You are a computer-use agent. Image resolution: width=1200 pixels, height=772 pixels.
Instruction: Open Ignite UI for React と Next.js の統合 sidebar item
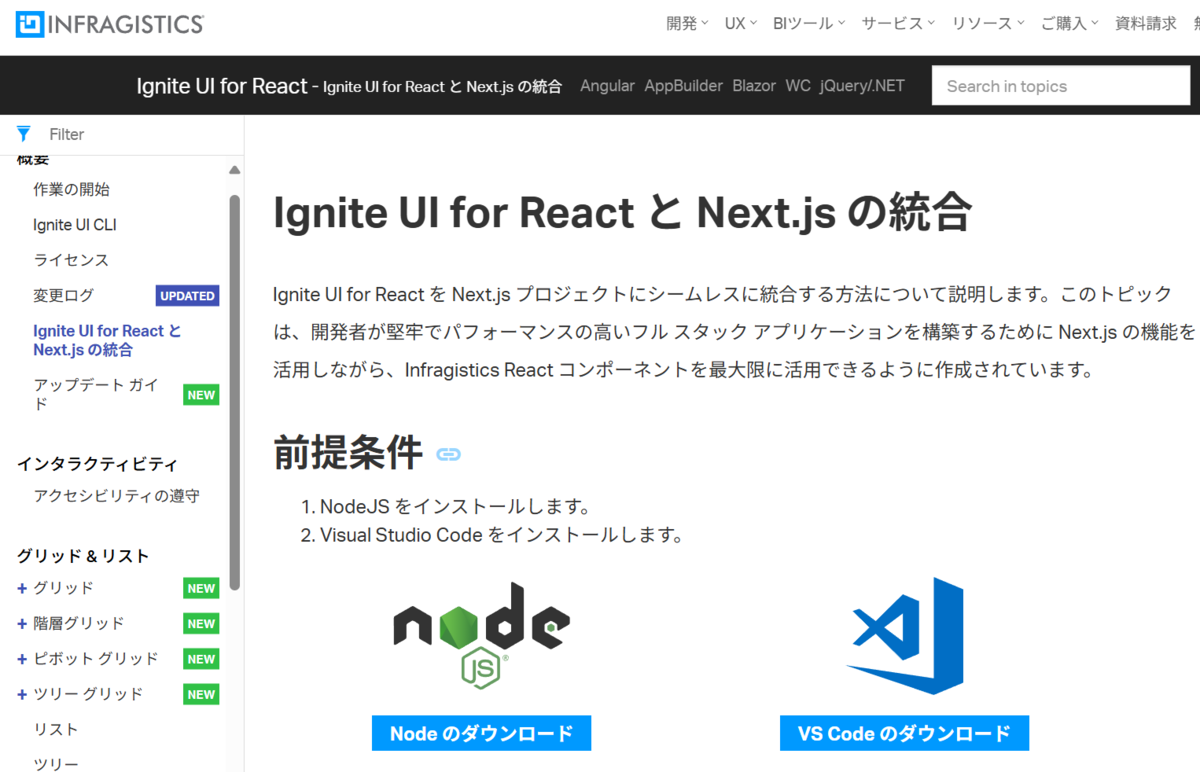pyautogui.click(x=108, y=340)
